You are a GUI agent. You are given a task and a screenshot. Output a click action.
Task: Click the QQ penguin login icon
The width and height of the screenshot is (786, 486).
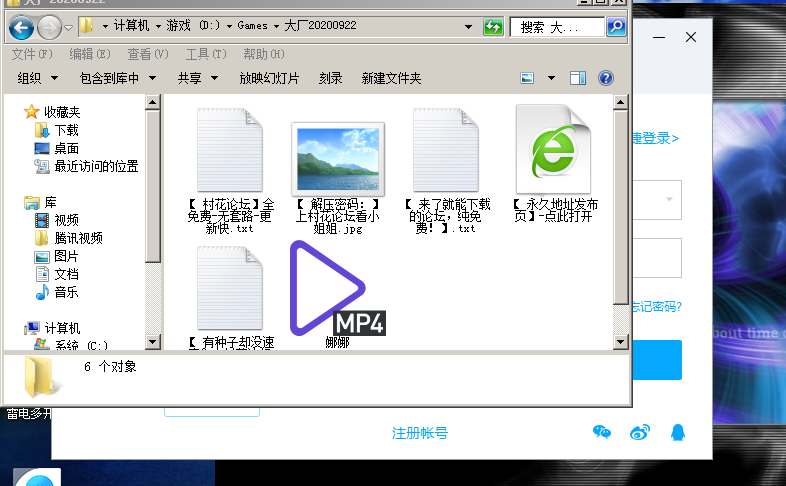[x=678, y=432]
